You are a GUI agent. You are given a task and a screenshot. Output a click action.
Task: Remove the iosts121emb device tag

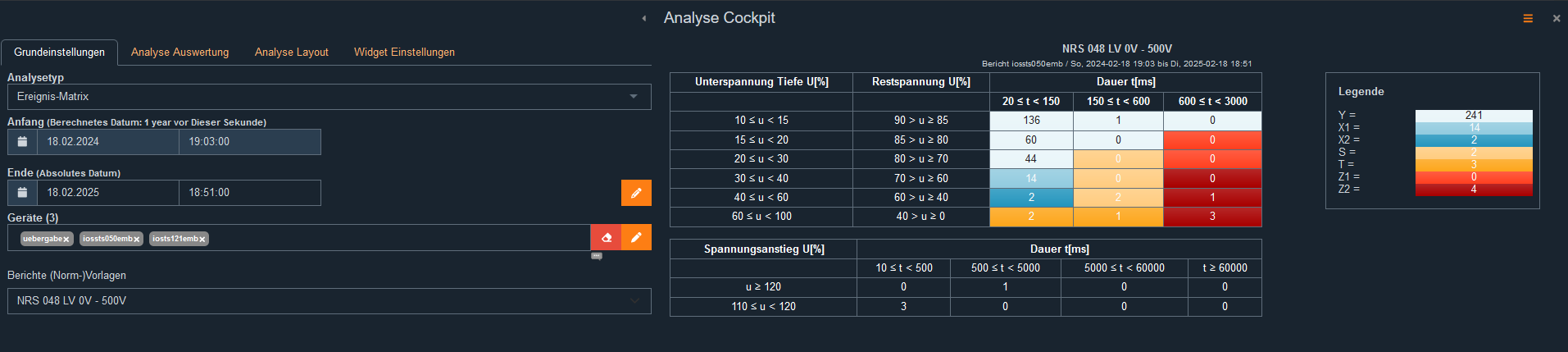(202, 240)
